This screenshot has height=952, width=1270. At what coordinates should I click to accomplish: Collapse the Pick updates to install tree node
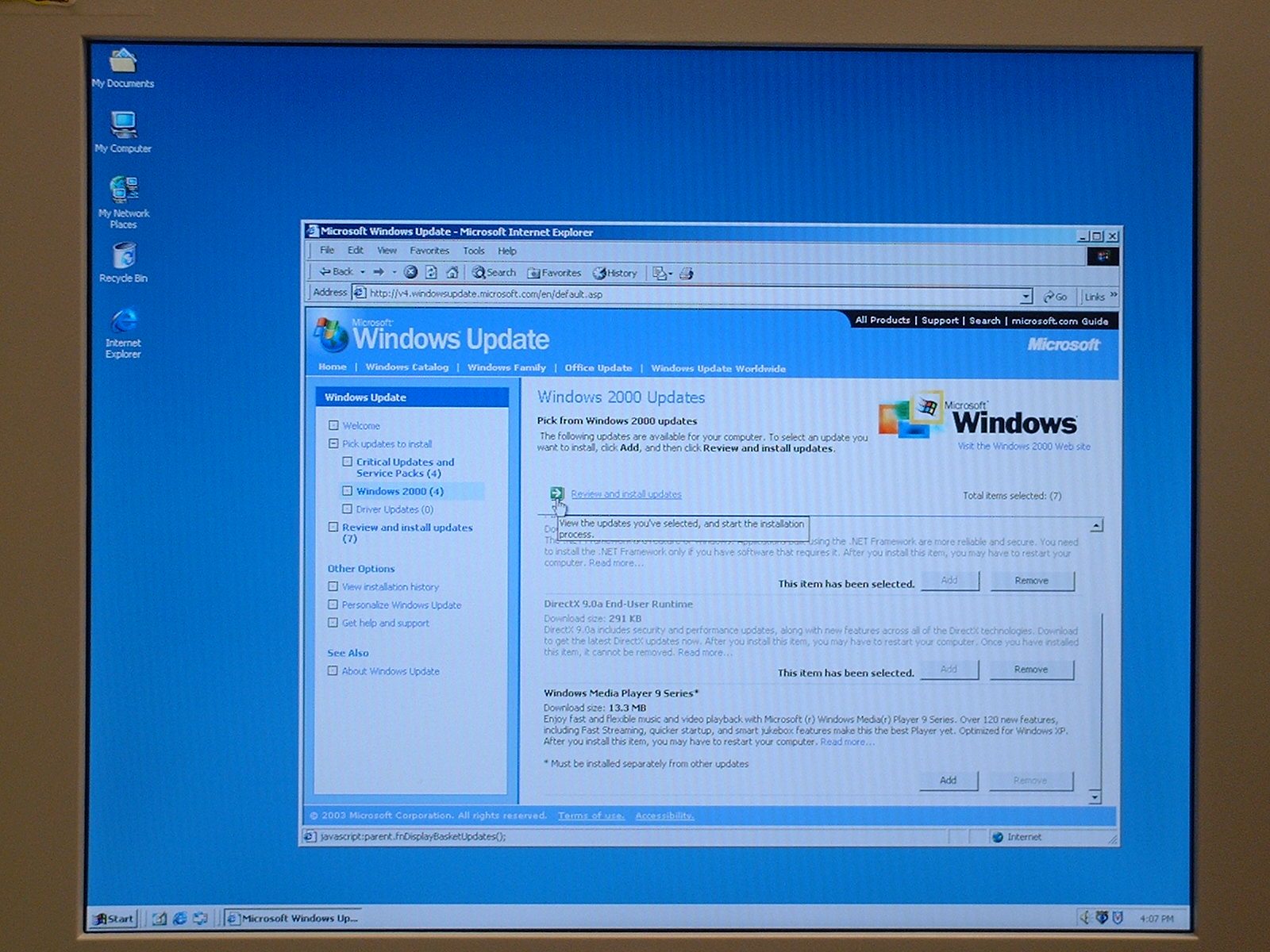[x=333, y=444]
